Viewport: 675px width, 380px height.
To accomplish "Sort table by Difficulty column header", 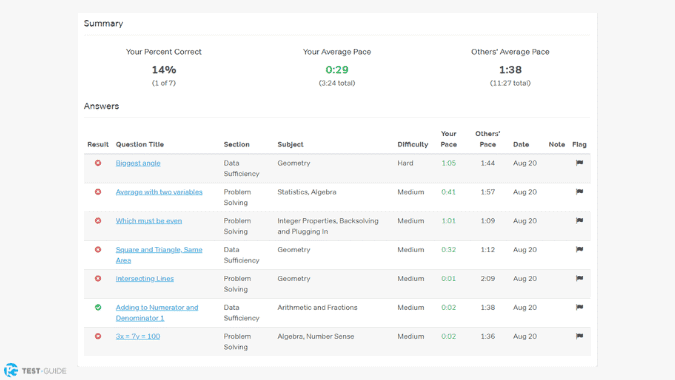I will coord(412,145).
